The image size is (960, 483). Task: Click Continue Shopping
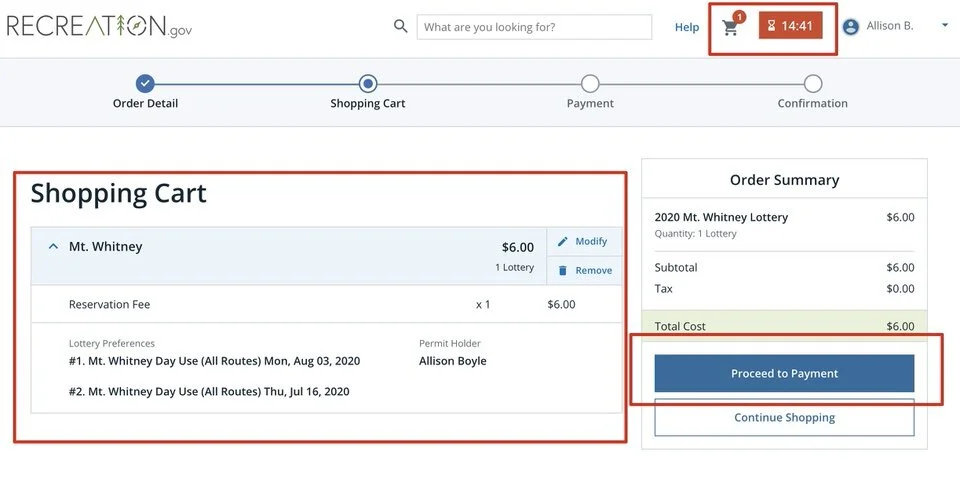(x=784, y=417)
